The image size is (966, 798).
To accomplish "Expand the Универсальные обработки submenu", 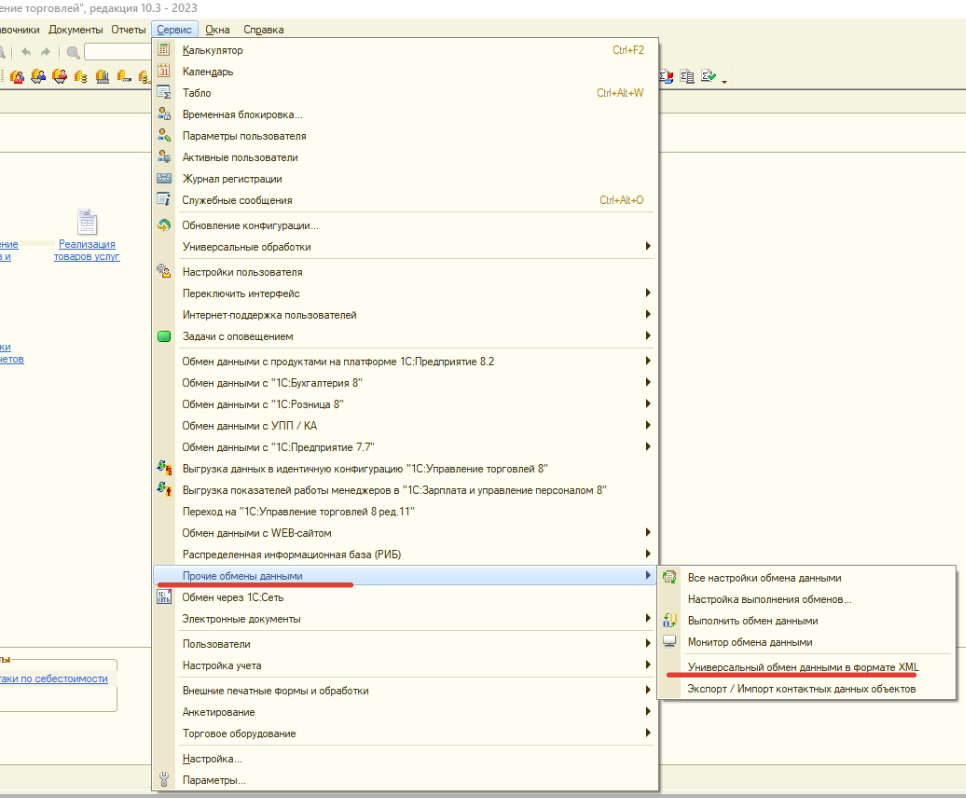I will (x=246, y=246).
